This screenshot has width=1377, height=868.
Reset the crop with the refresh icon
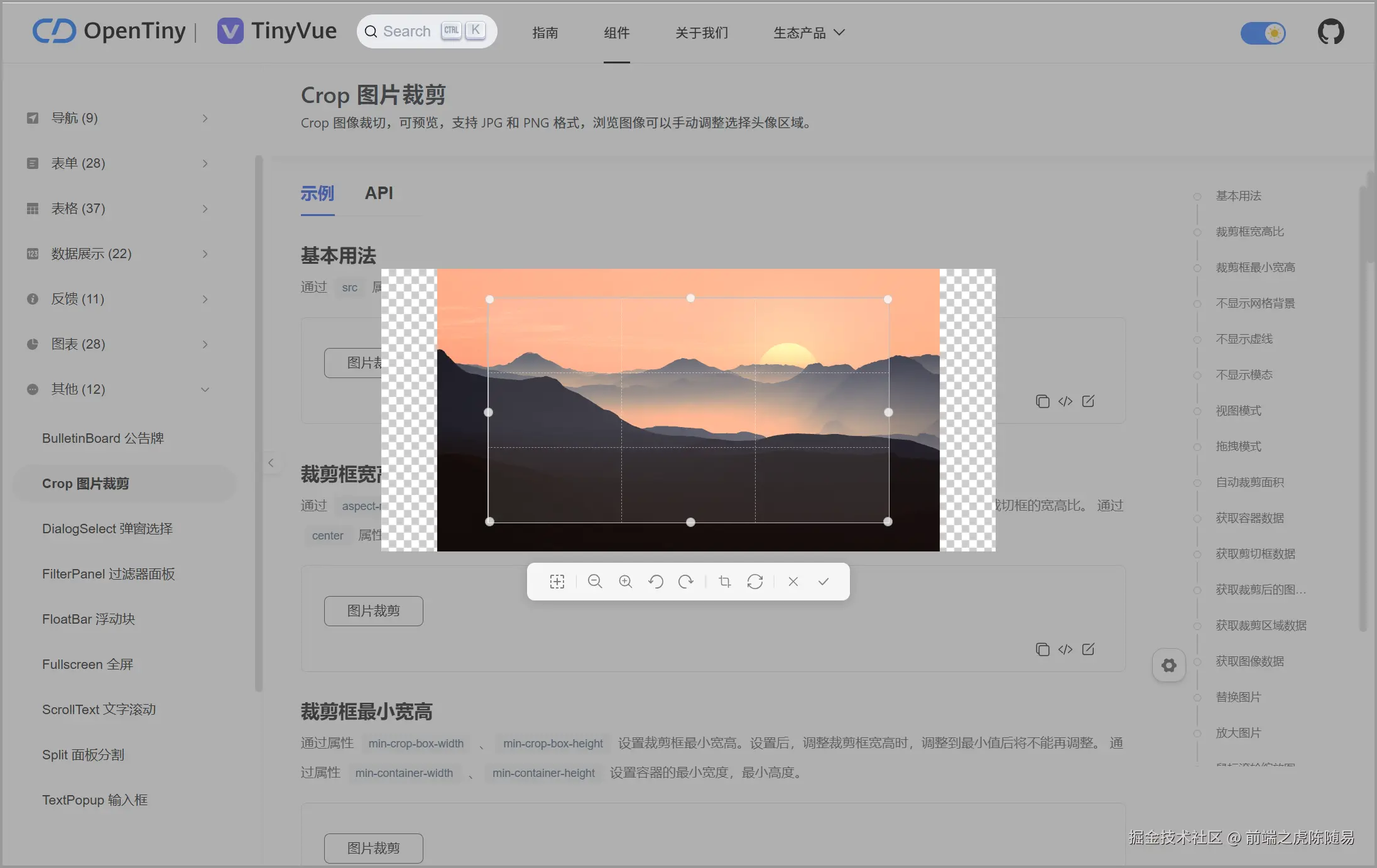click(x=755, y=582)
